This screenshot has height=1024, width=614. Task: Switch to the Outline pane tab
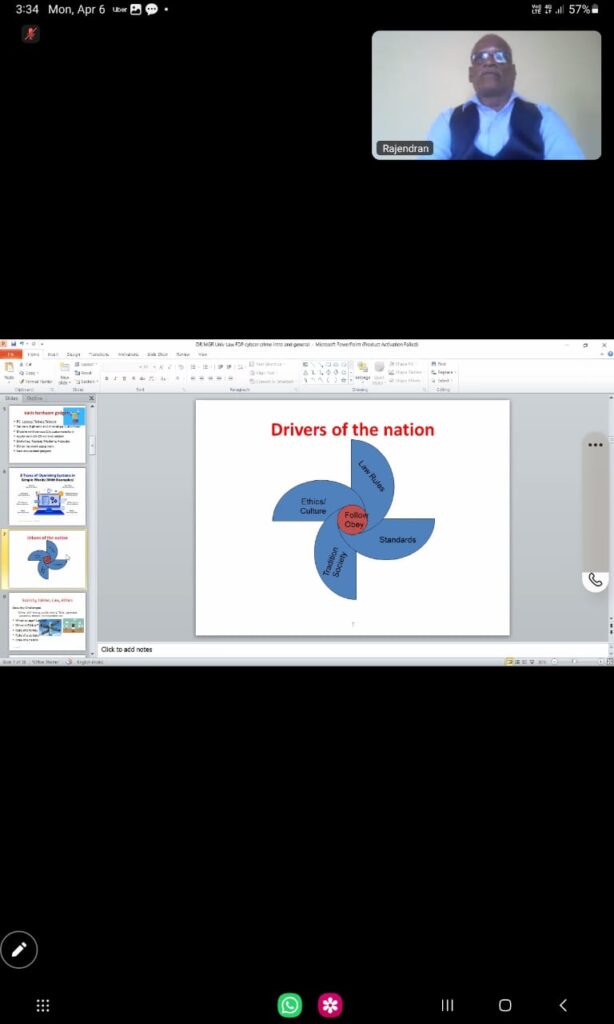35,398
